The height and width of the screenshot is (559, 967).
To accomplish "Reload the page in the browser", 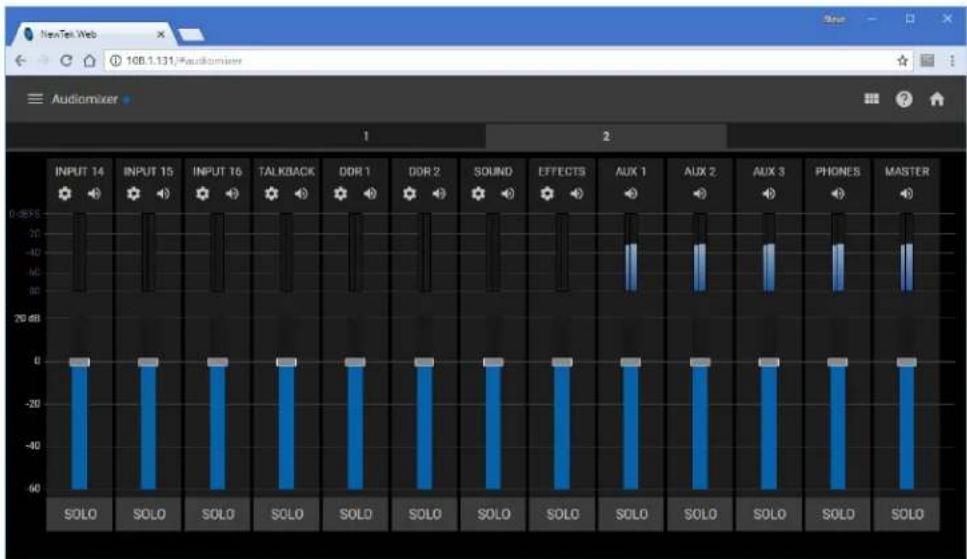I will pyautogui.click(x=66, y=60).
